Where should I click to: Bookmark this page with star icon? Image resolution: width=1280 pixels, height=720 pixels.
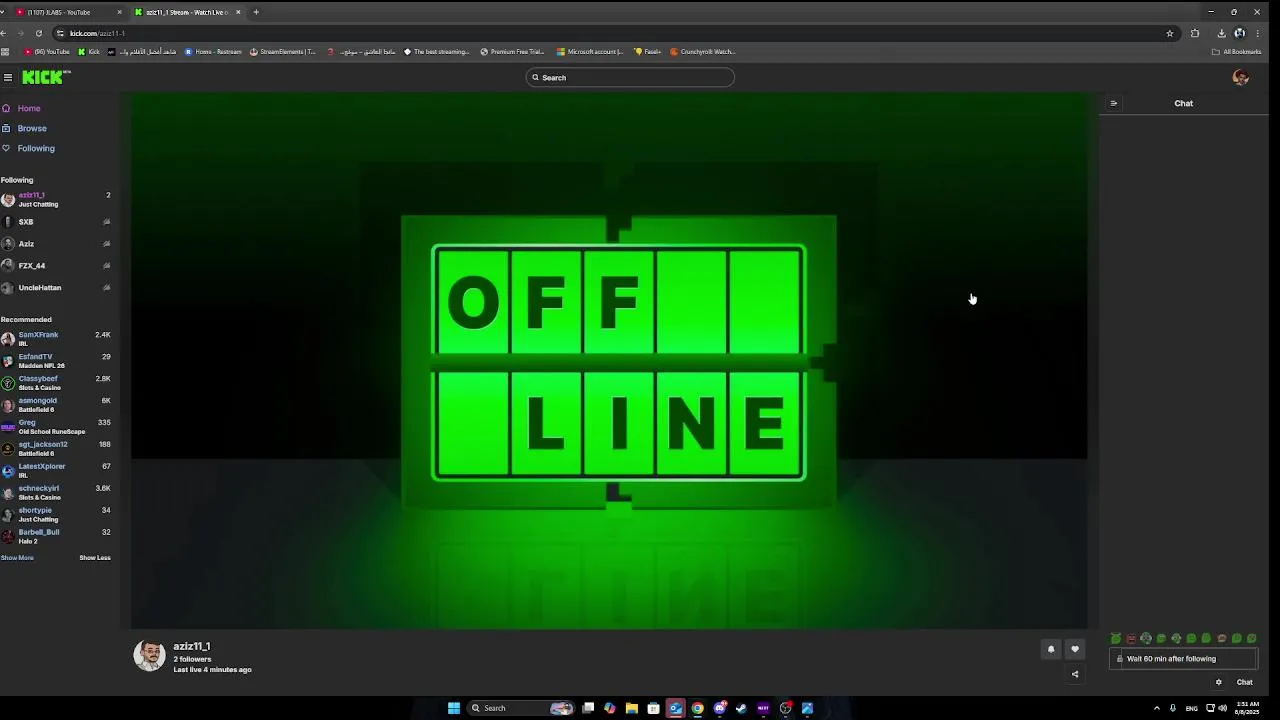coord(1170,33)
